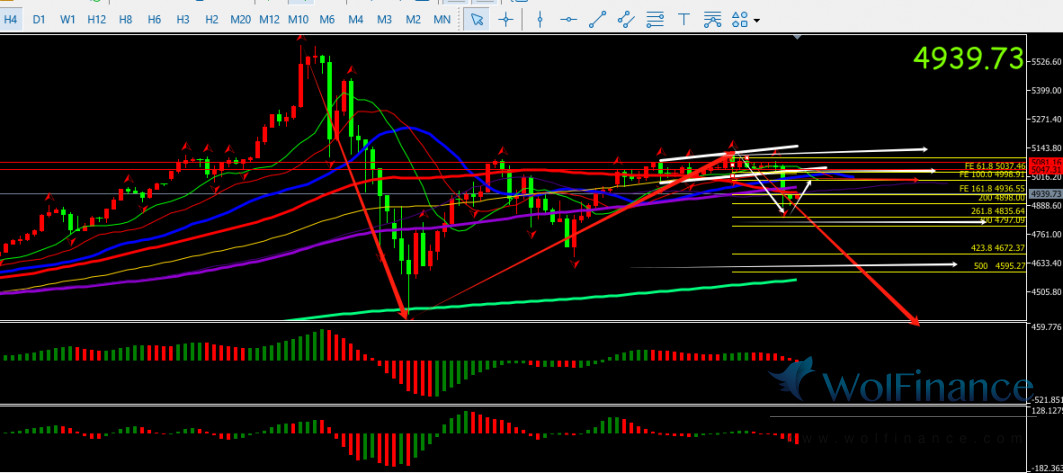
Task: Enable the W1 weekly timeframe
Action: [67, 19]
